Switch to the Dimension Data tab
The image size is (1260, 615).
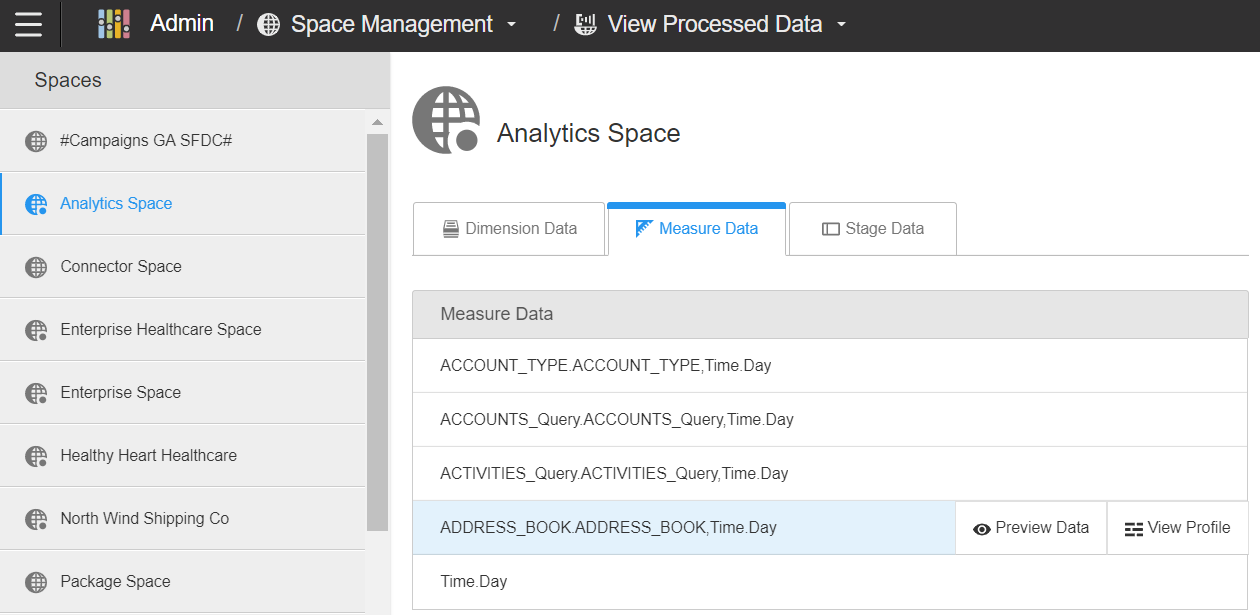coord(509,229)
